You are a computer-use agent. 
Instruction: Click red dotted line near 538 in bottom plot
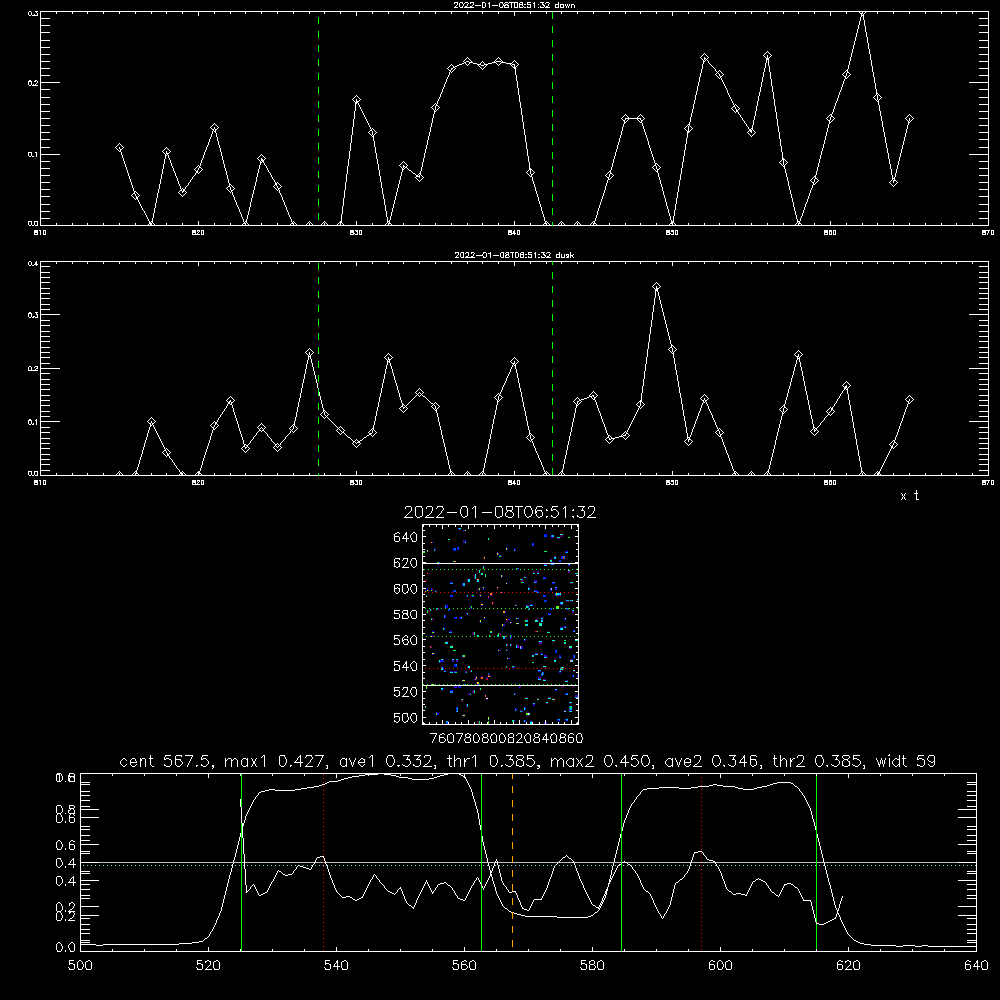(324, 862)
